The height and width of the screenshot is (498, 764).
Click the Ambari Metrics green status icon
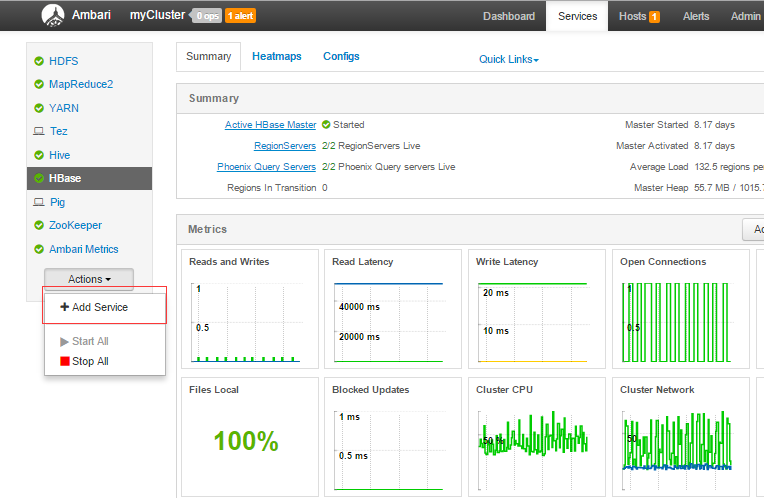pyautogui.click(x=39, y=249)
